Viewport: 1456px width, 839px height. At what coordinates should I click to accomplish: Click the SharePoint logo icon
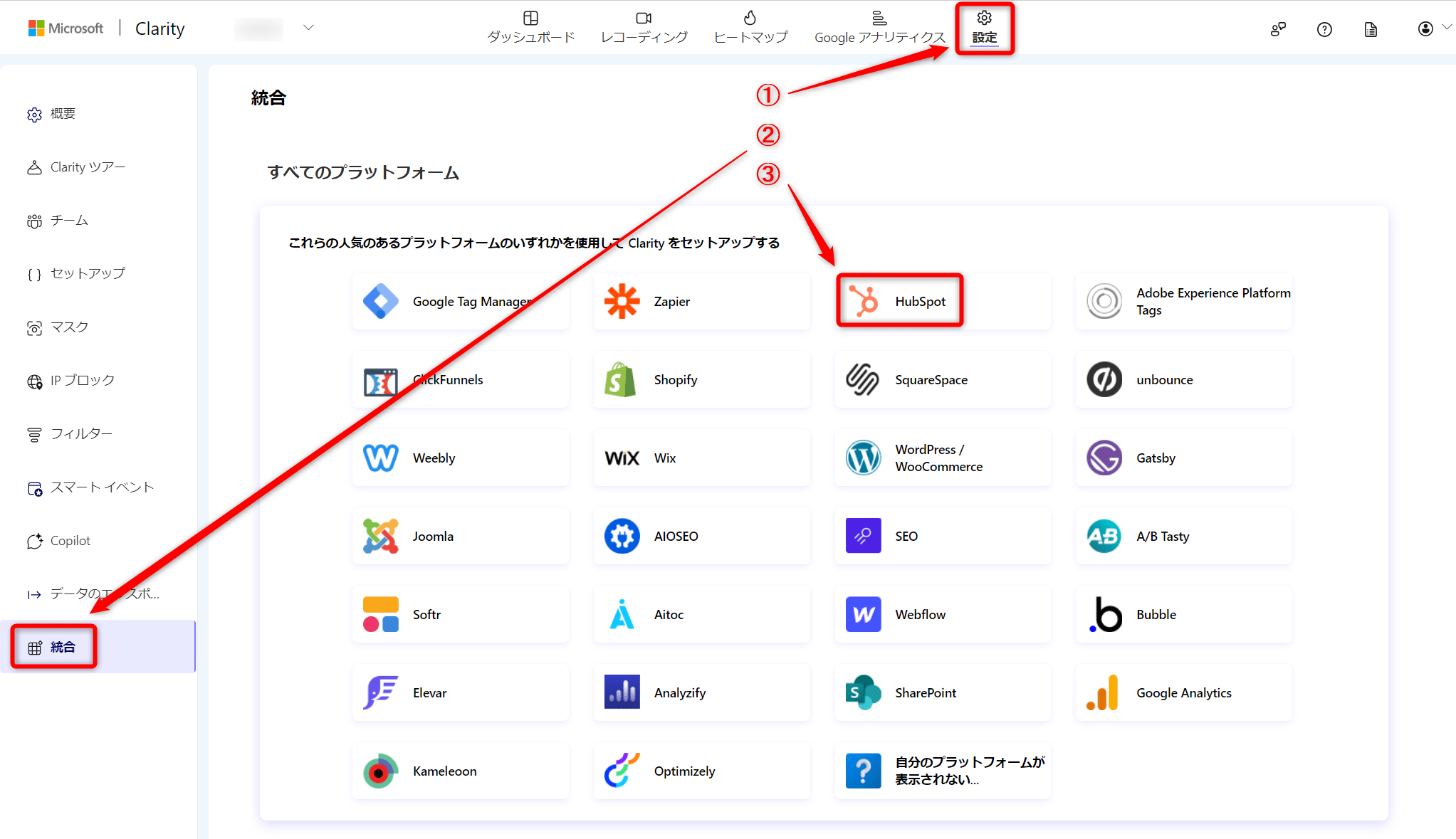click(x=863, y=692)
